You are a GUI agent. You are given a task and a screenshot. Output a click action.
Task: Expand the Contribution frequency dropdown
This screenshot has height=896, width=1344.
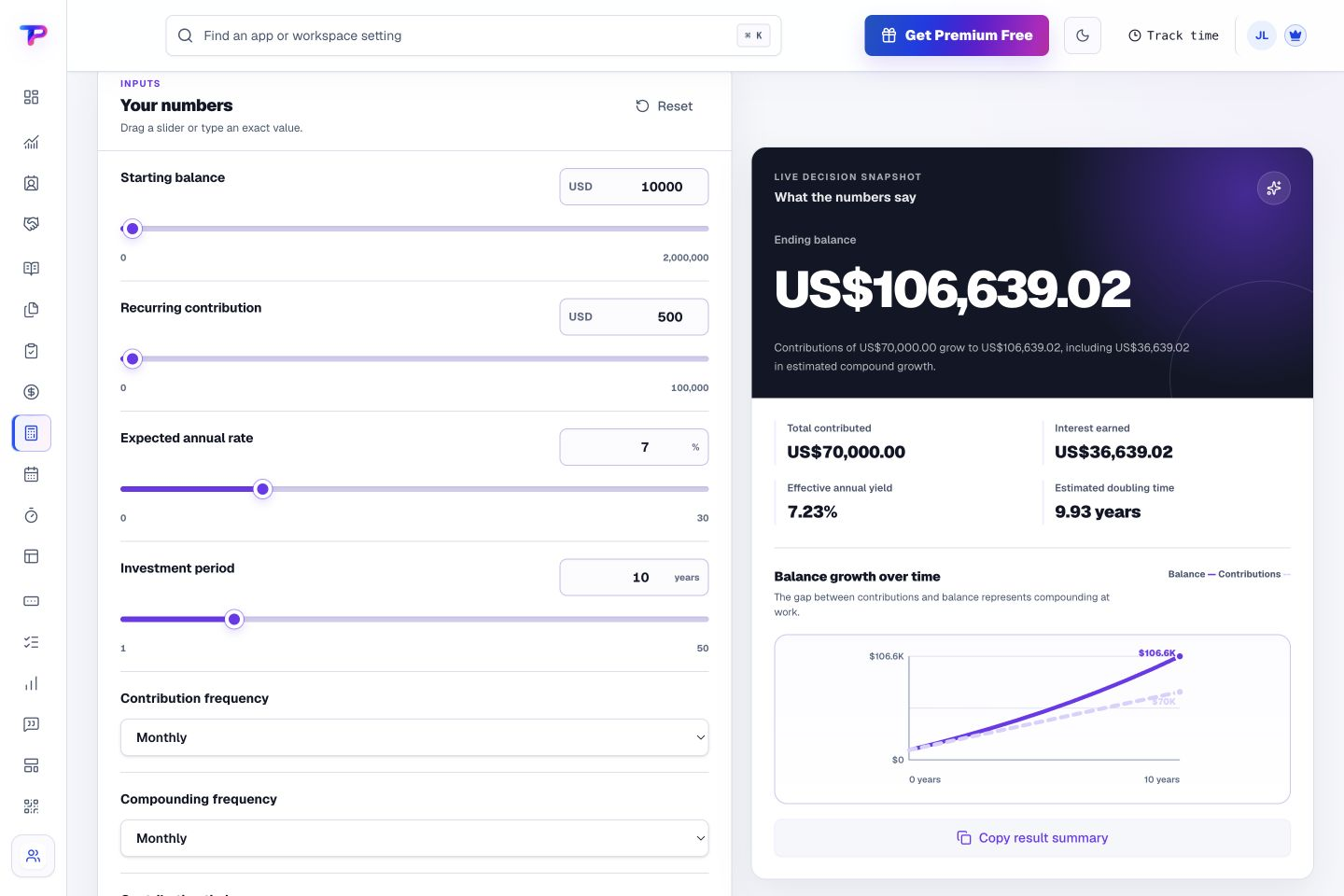[x=414, y=737]
